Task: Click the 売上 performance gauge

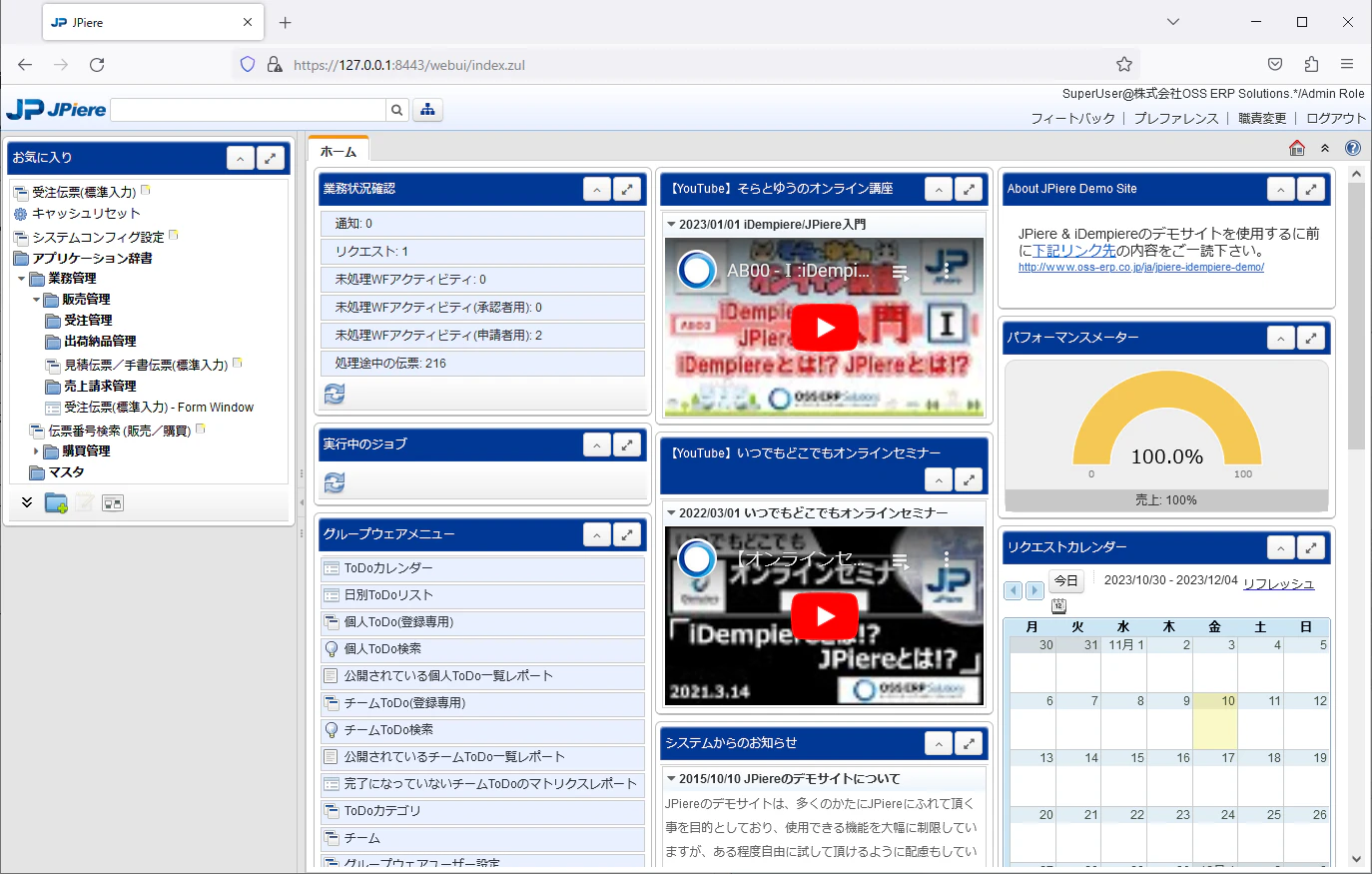Action: (x=1166, y=437)
